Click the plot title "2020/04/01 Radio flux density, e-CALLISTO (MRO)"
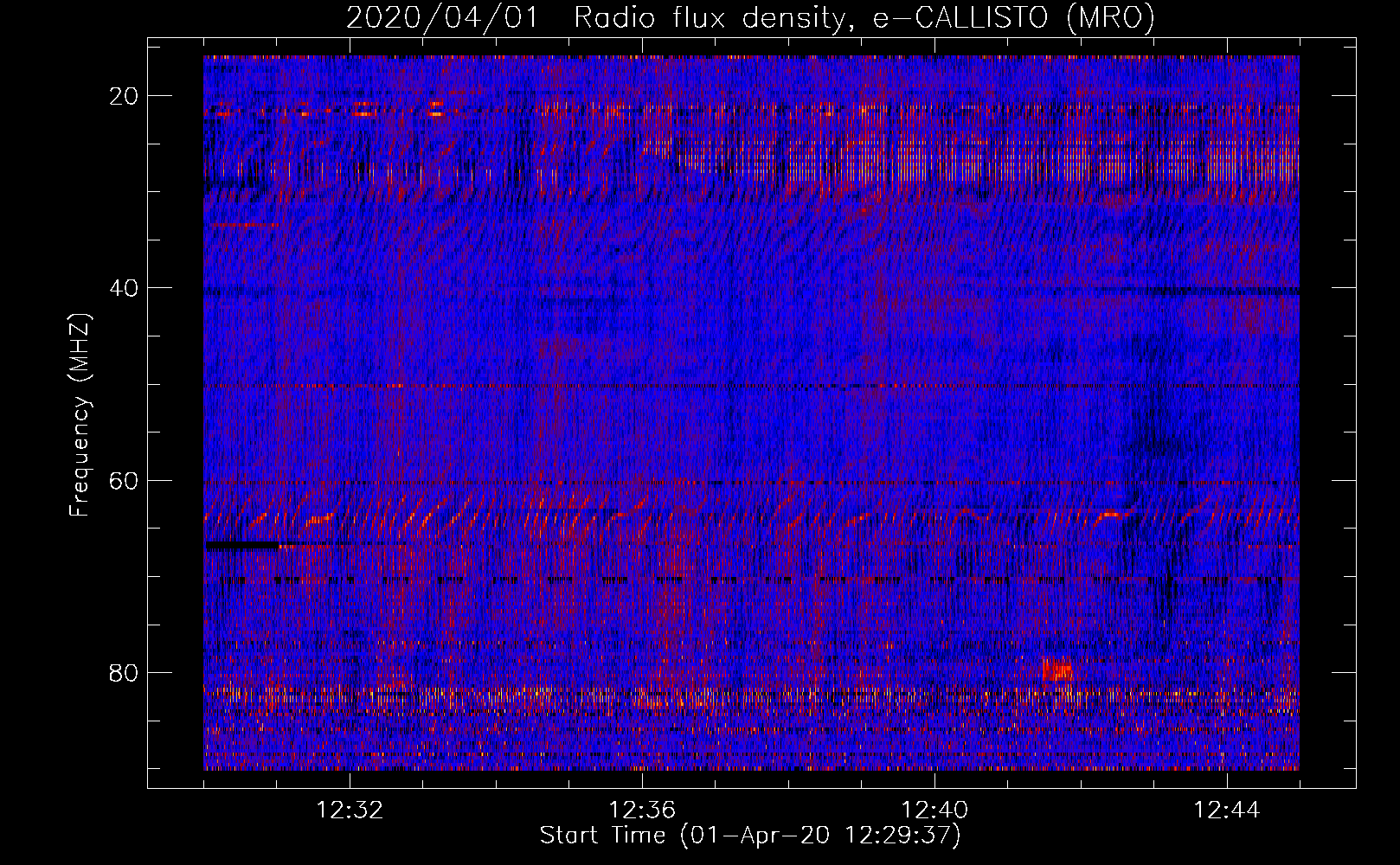 coord(750,17)
